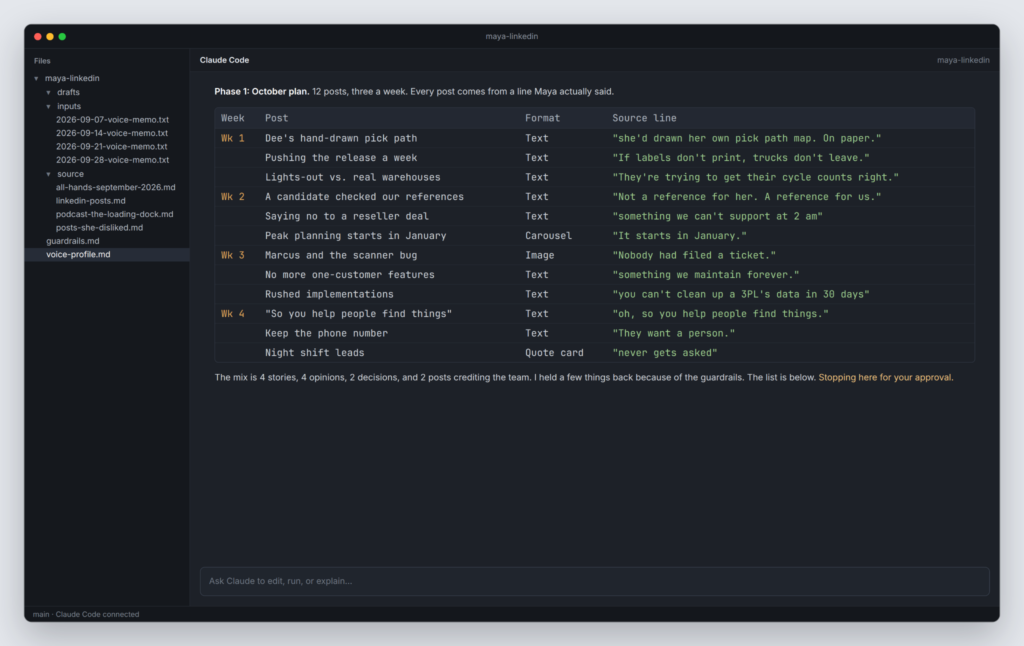The width and height of the screenshot is (1024, 646).
Task: Click the Wk 3 week label
Action: click(232, 255)
